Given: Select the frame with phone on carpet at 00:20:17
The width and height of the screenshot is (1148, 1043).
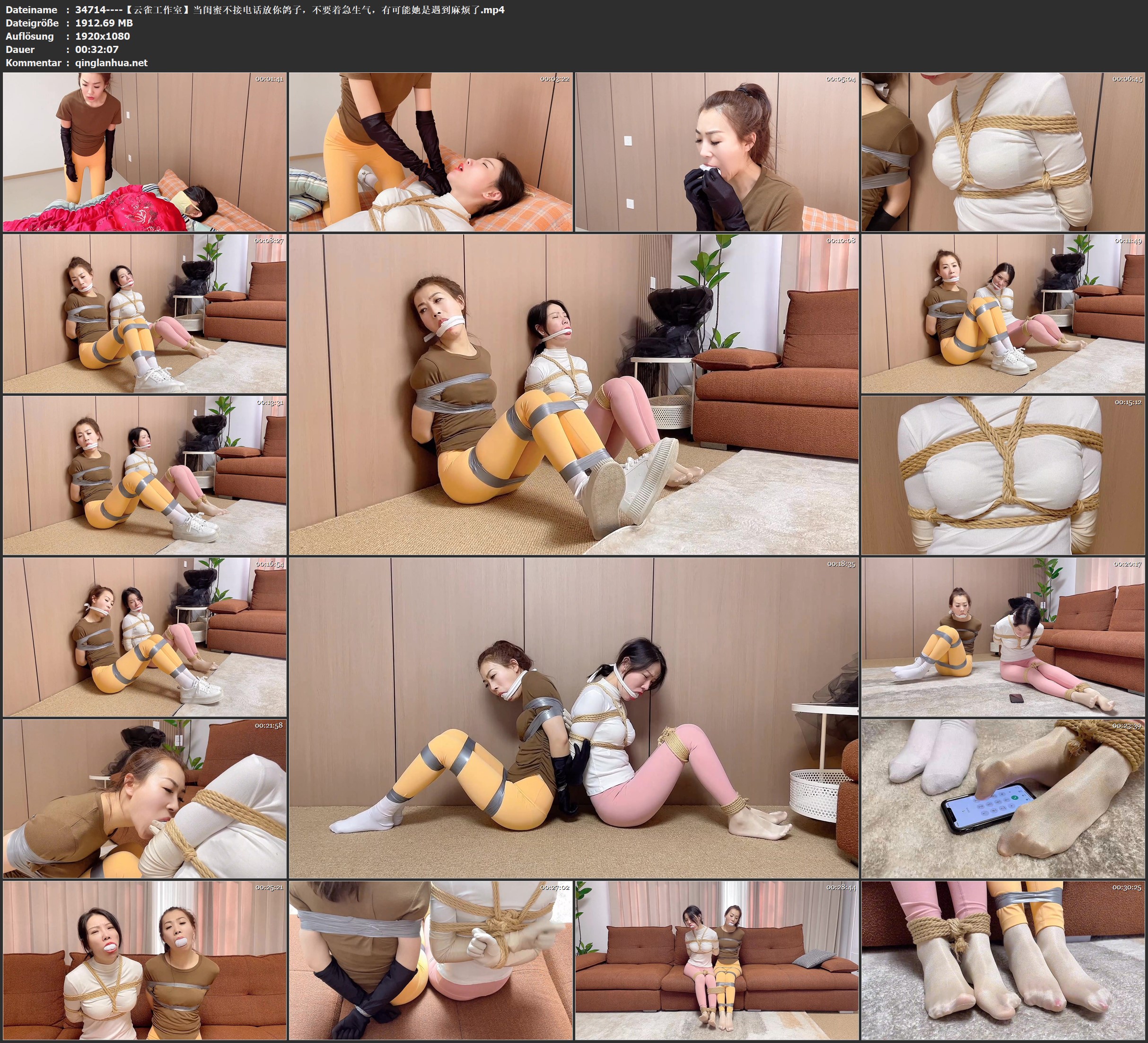Looking at the screenshot, I should pos(1002,637).
